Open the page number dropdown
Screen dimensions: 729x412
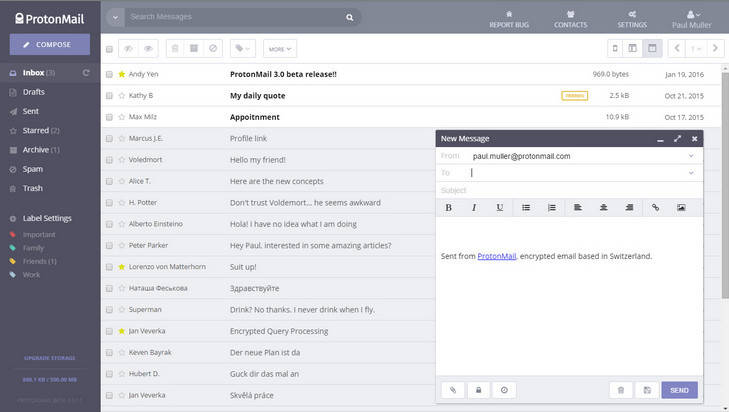point(696,48)
